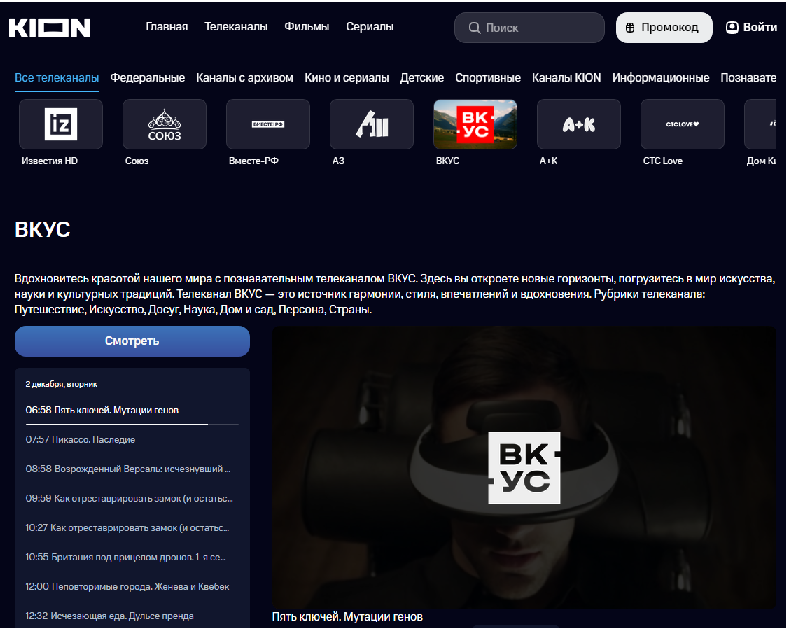Viewport: 786px width, 628px height.
Task: Go to Главная in top navigation
Action: pyautogui.click(x=167, y=27)
